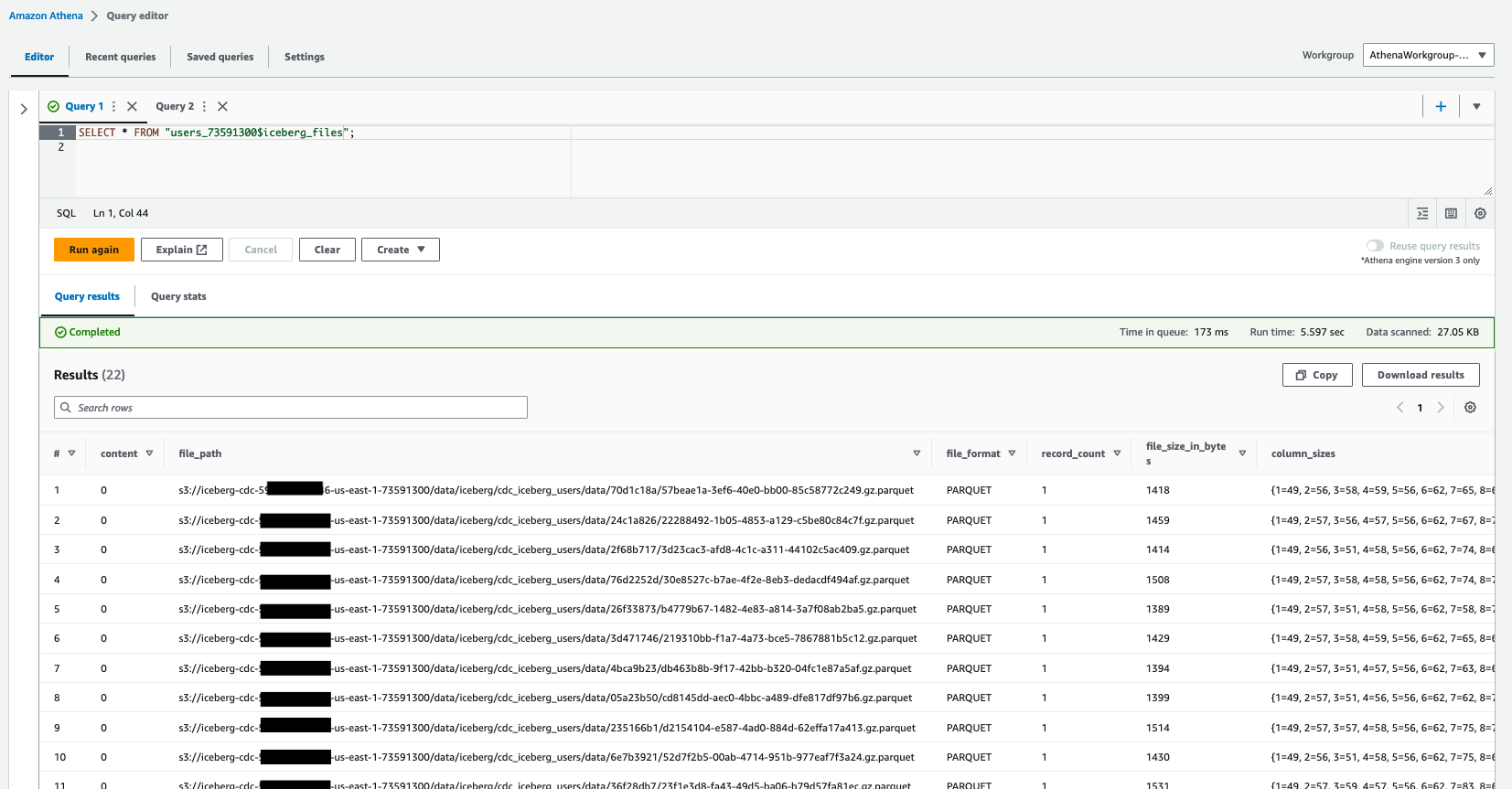
Task: Click file path ending 3a7f08ab2ba5.gz.parquet
Action: pos(547,609)
